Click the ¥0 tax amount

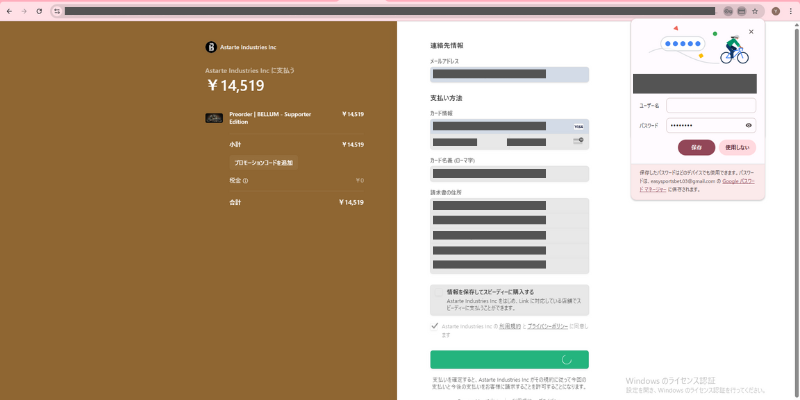point(360,181)
